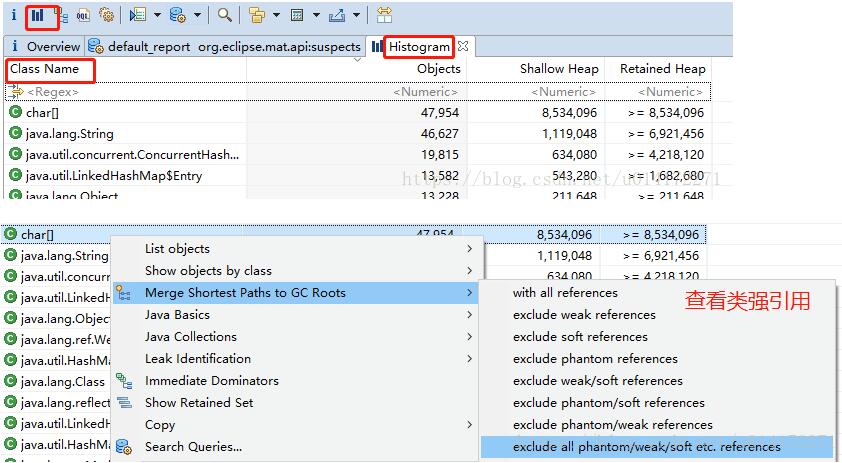Sort by the Retained Heap column header
The height and width of the screenshot is (463, 842).
[x=662, y=69]
